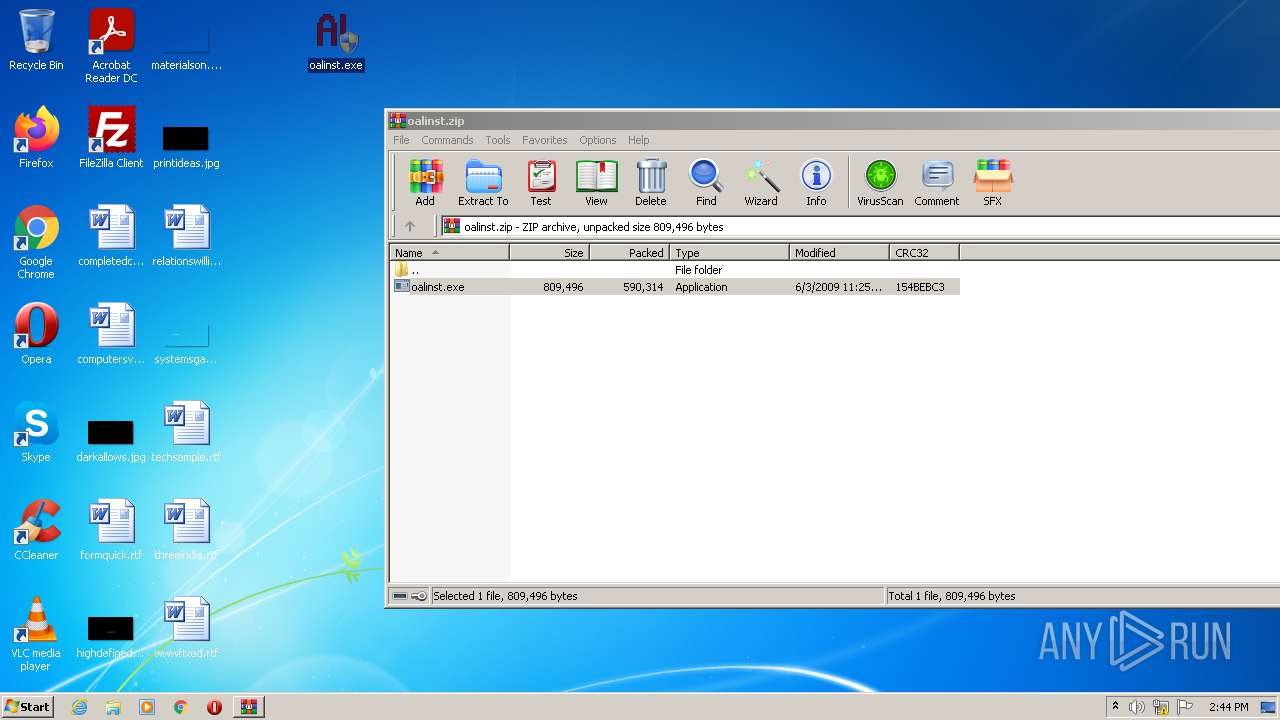Sort by the CRC32 column header

click(925, 253)
